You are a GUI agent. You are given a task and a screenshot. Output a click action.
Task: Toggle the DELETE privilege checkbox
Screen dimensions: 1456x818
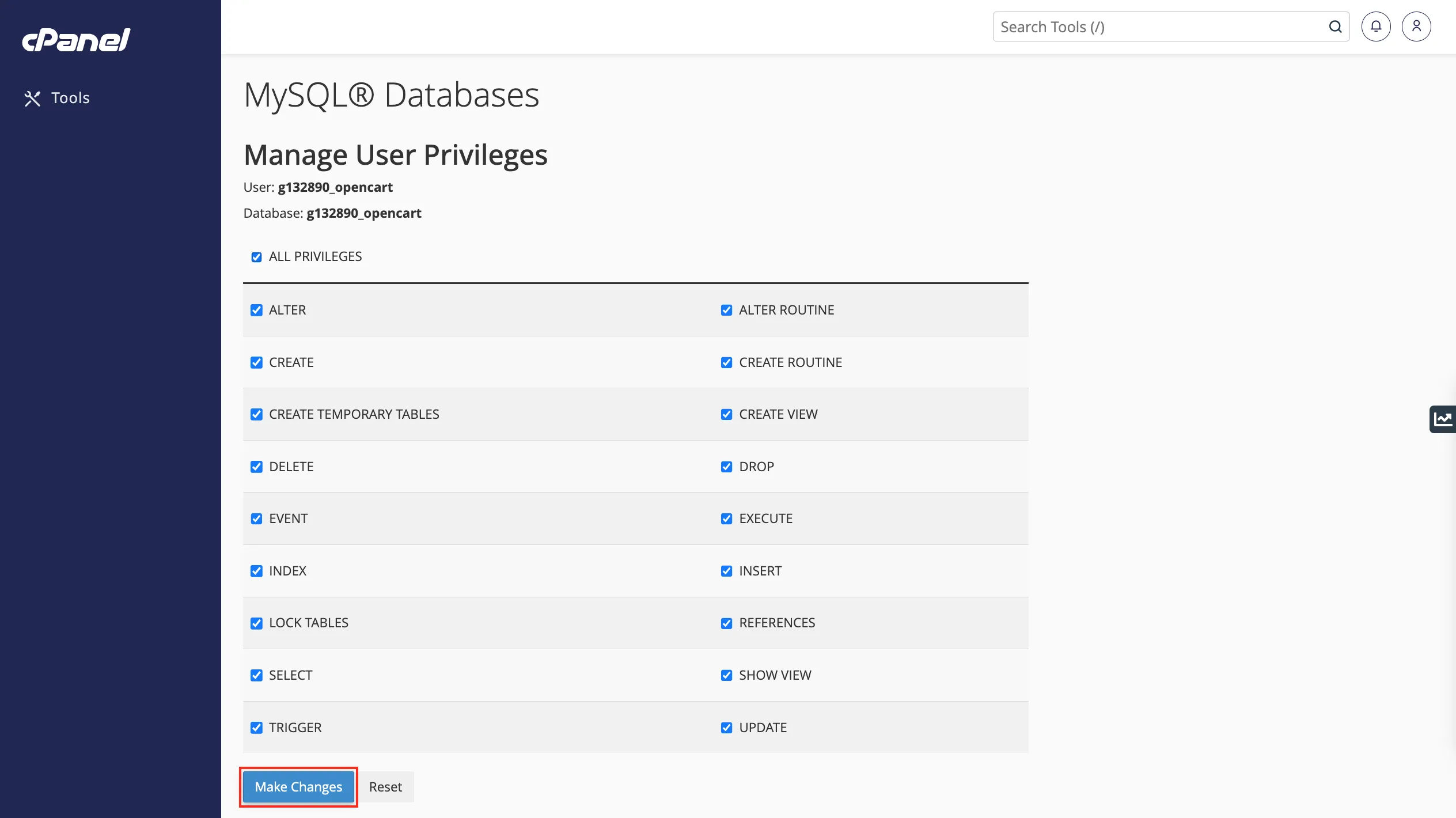point(256,467)
